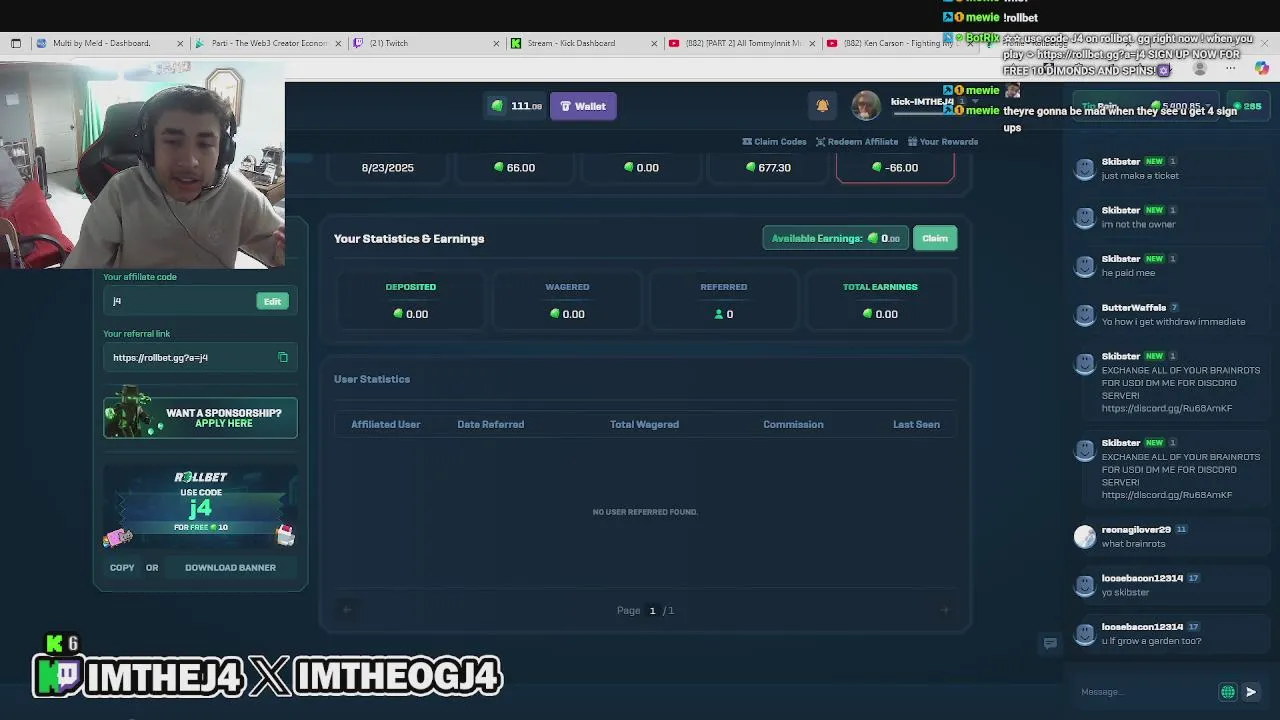The width and height of the screenshot is (1280, 720).
Task: Click Skibster's 'just make a ticket' message
Action: pos(1140,176)
